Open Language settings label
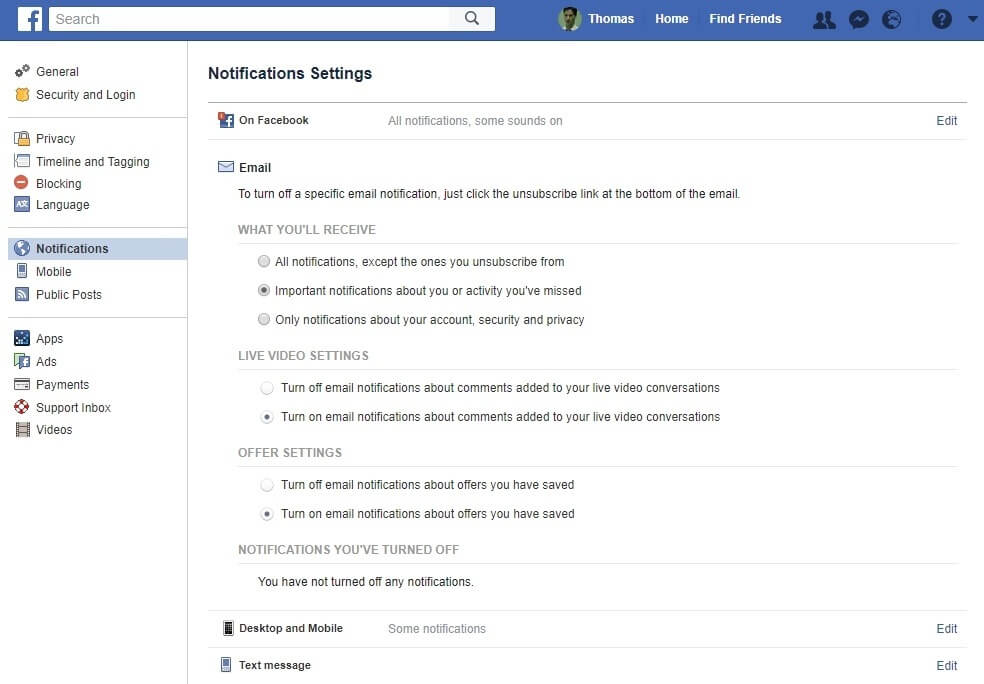984x684 pixels. pyautogui.click(x=62, y=205)
